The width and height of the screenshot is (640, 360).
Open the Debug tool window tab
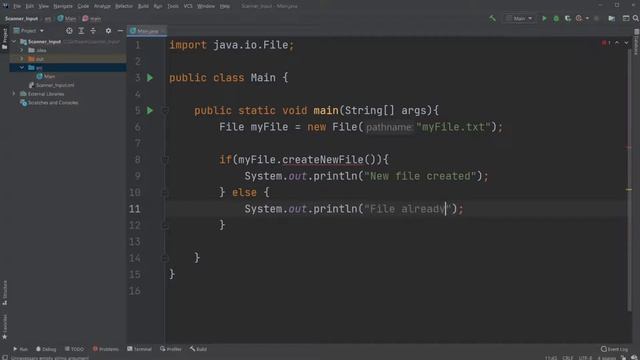click(46, 349)
